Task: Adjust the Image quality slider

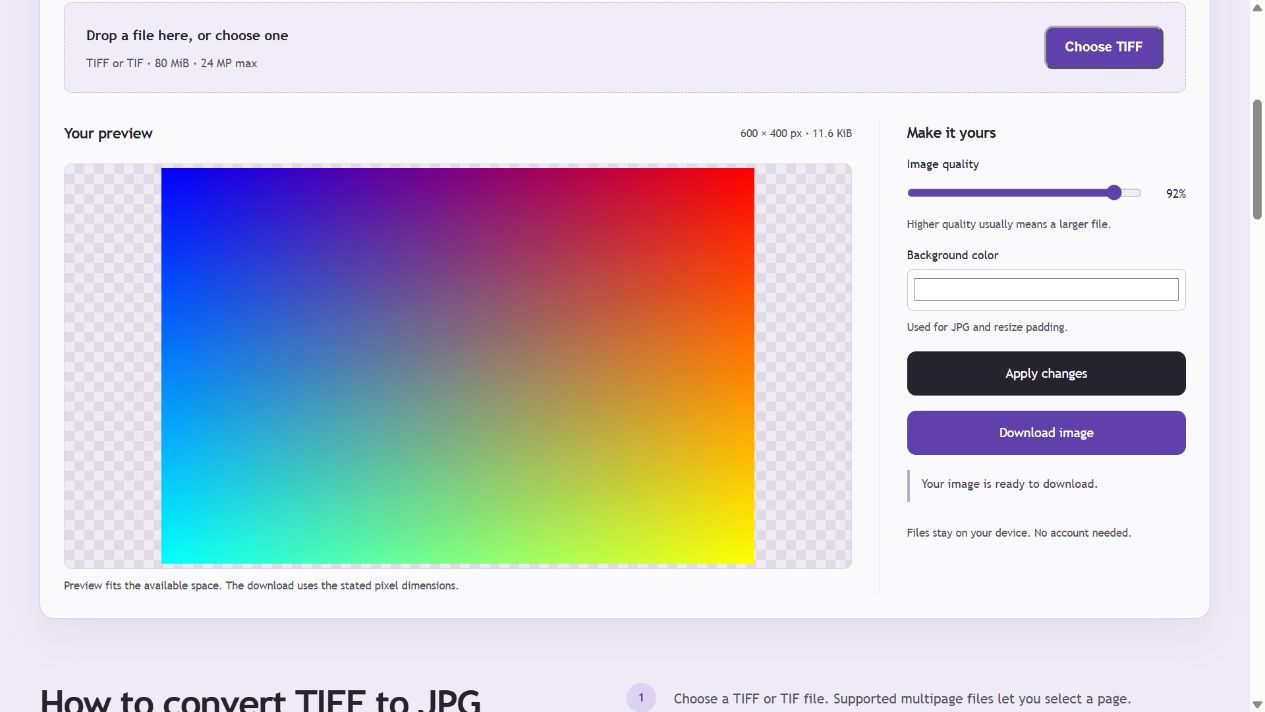Action: point(1024,193)
